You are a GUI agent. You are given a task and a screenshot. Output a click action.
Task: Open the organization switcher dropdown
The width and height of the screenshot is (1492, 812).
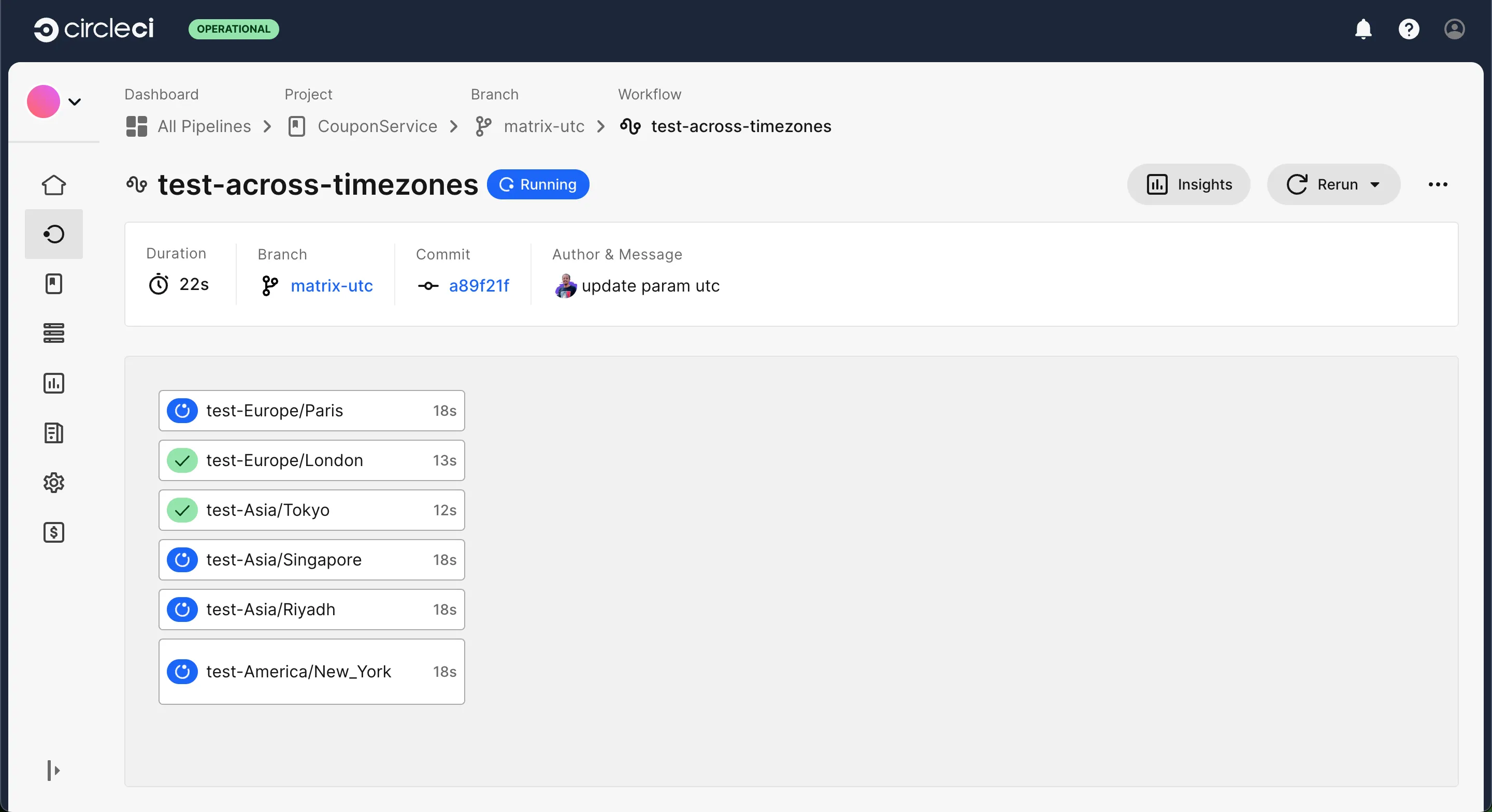pyautogui.click(x=75, y=102)
